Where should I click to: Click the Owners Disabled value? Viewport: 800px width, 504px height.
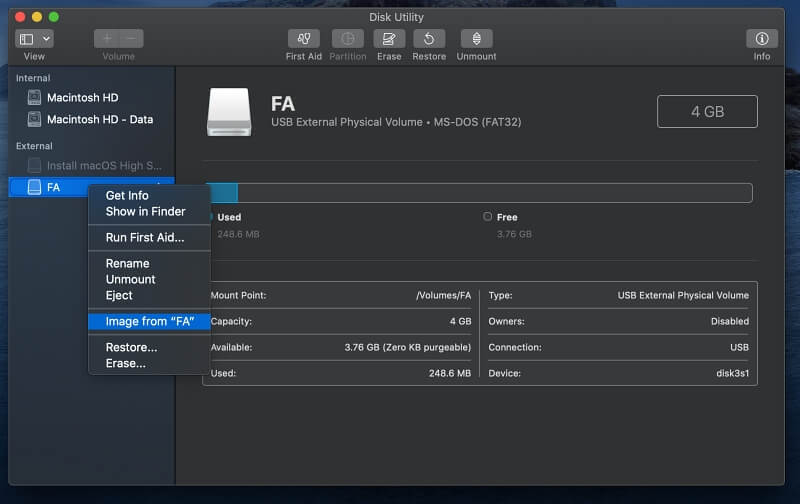[x=730, y=321]
